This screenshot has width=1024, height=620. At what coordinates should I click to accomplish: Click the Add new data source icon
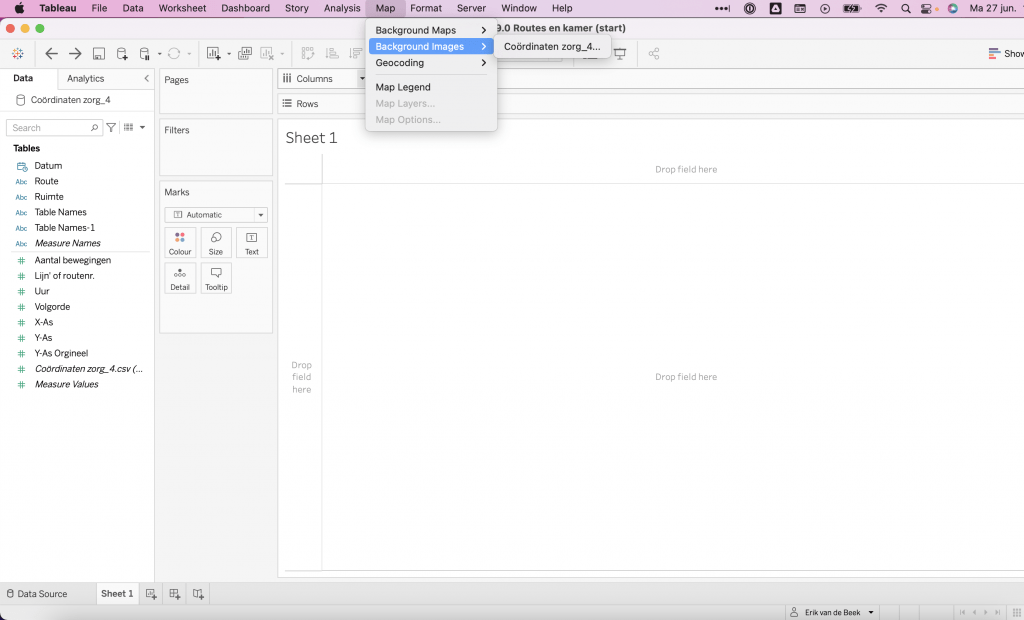coord(122,54)
